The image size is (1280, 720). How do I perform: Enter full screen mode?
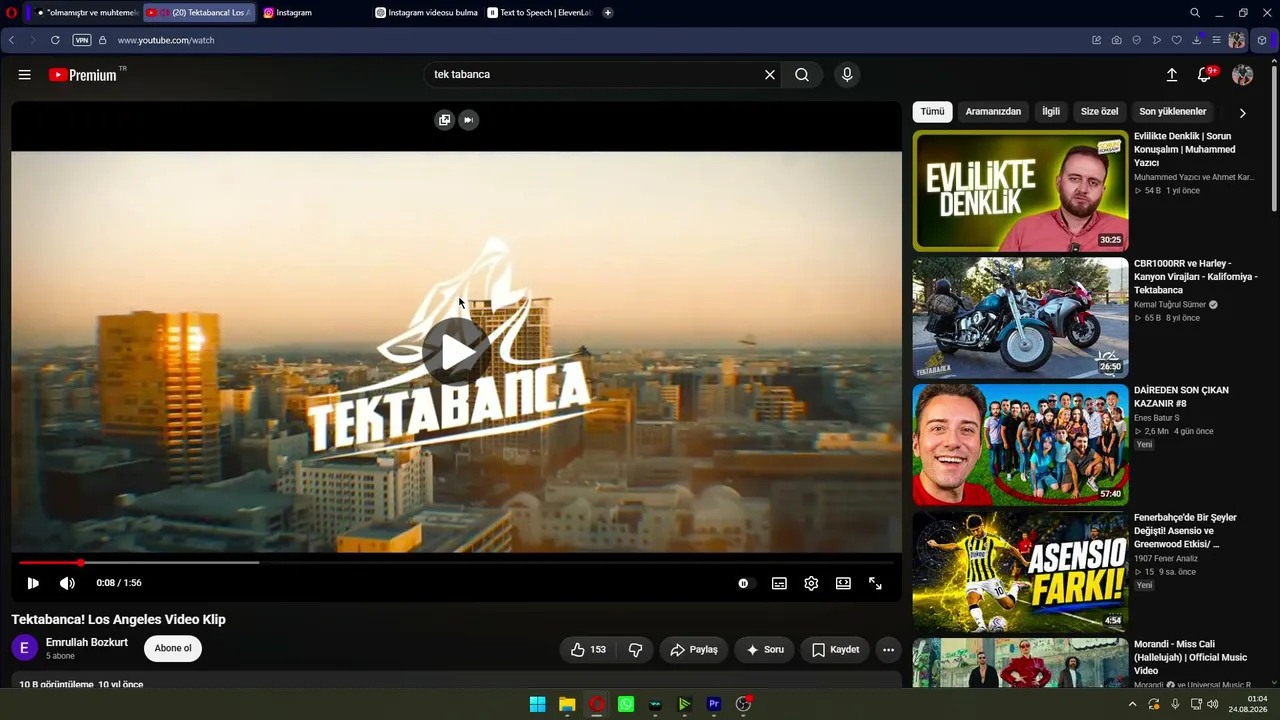(x=875, y=583)
